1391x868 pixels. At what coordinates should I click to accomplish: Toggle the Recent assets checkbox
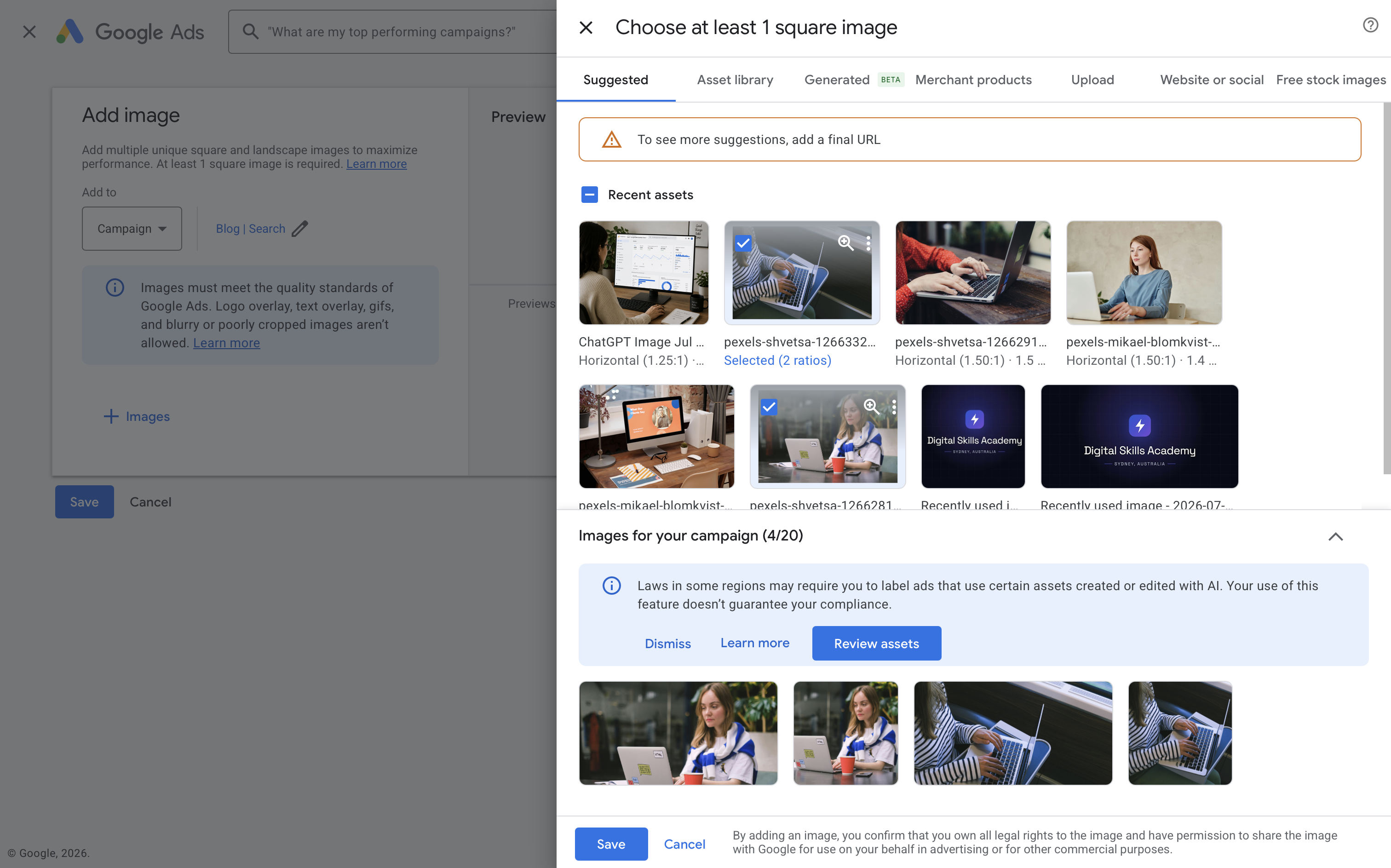(x=590, y=195)
